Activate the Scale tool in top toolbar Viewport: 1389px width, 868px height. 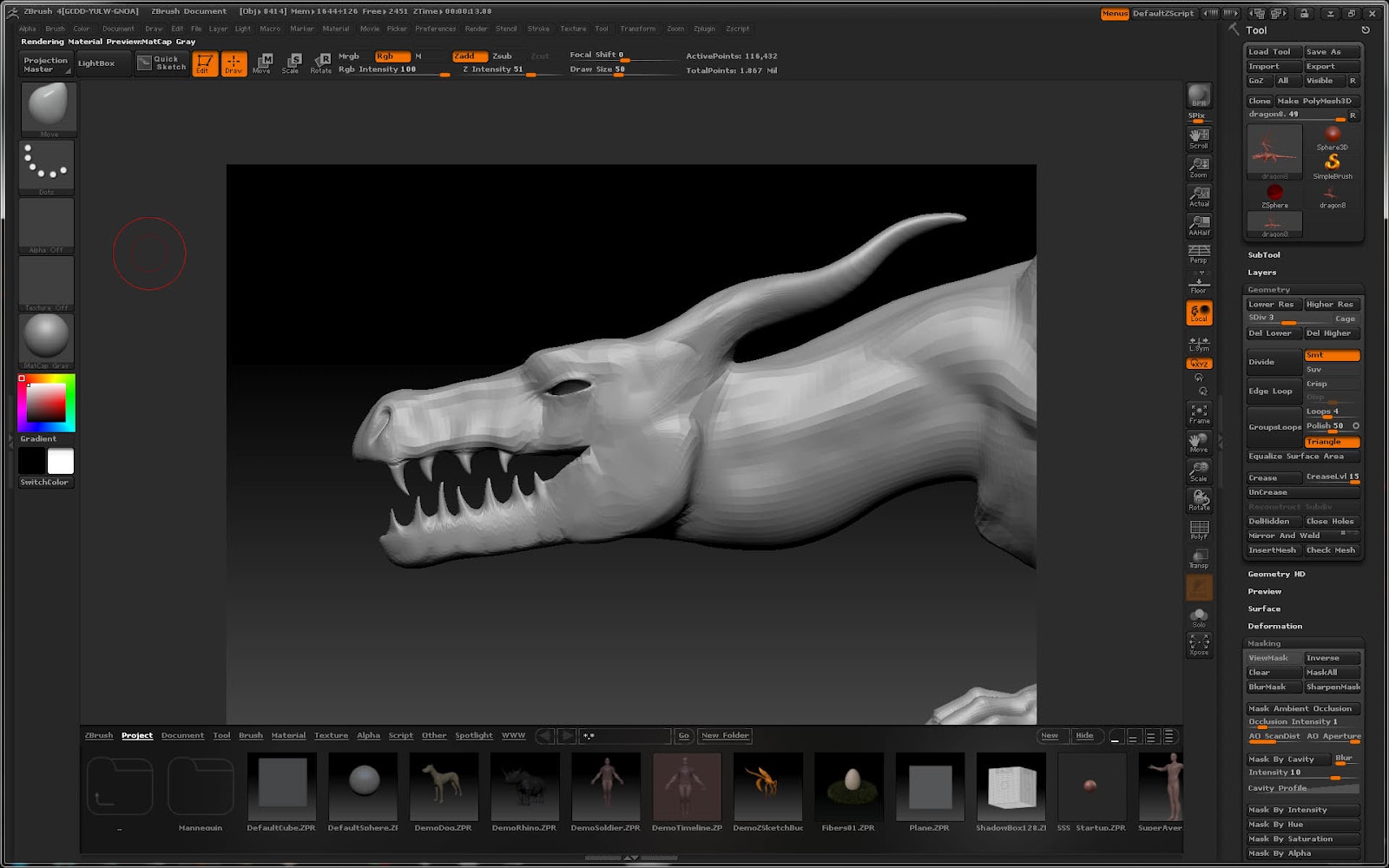coord(291,62)
